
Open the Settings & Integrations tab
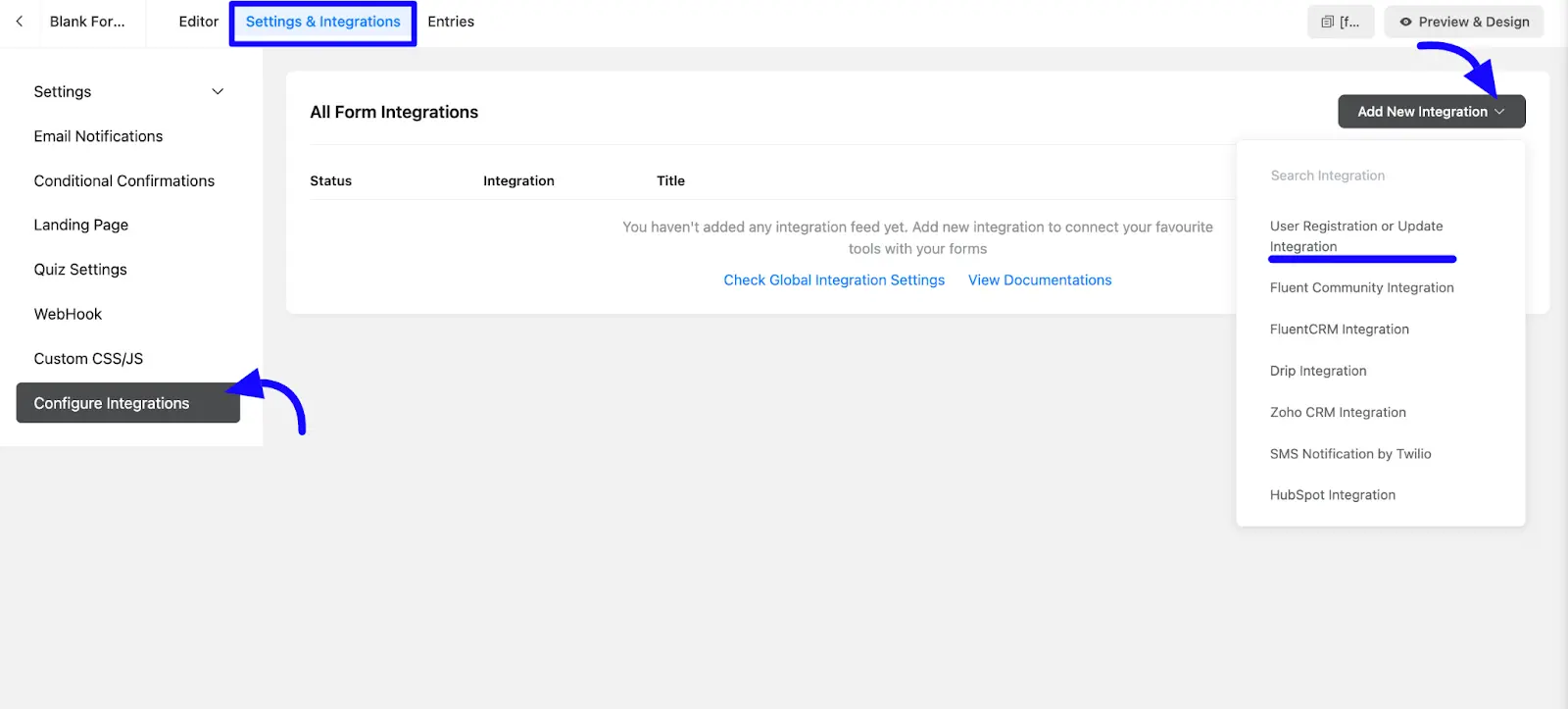coord(322,22)
